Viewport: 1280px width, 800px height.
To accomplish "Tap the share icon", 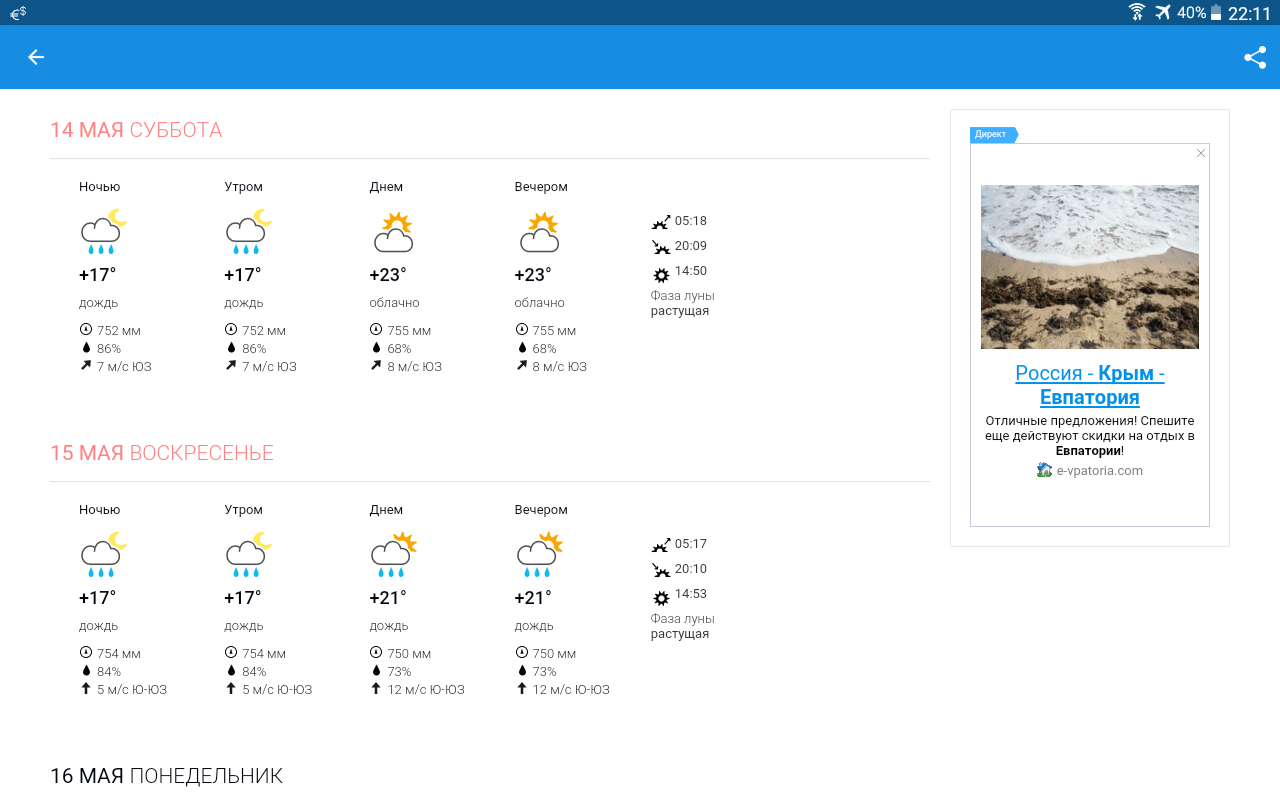I will coord(1255,57).
